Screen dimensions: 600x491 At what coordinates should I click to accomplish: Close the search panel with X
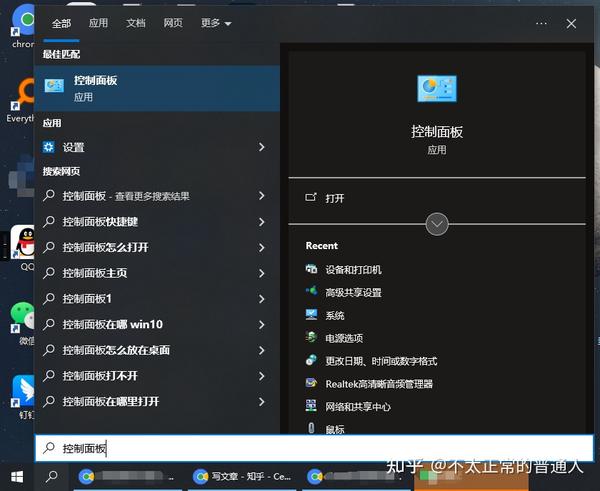tap(571, 24)
